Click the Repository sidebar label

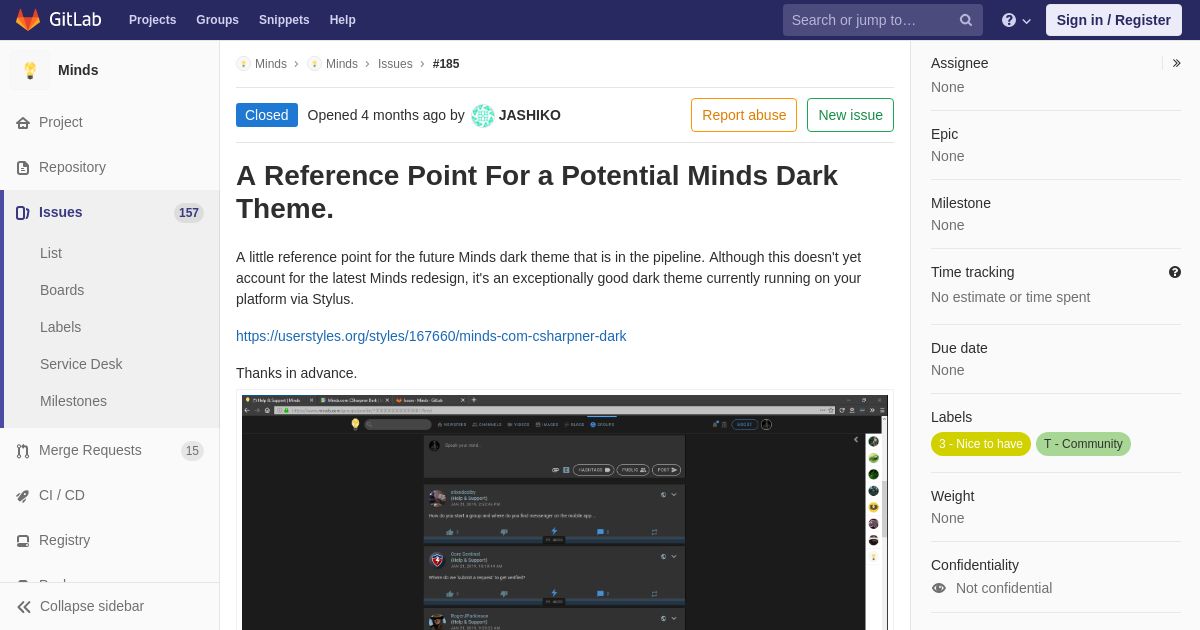(x=72, y=167)
